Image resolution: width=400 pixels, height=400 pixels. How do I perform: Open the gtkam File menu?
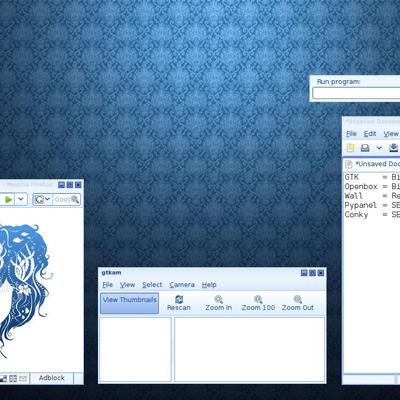coord(108,285)
